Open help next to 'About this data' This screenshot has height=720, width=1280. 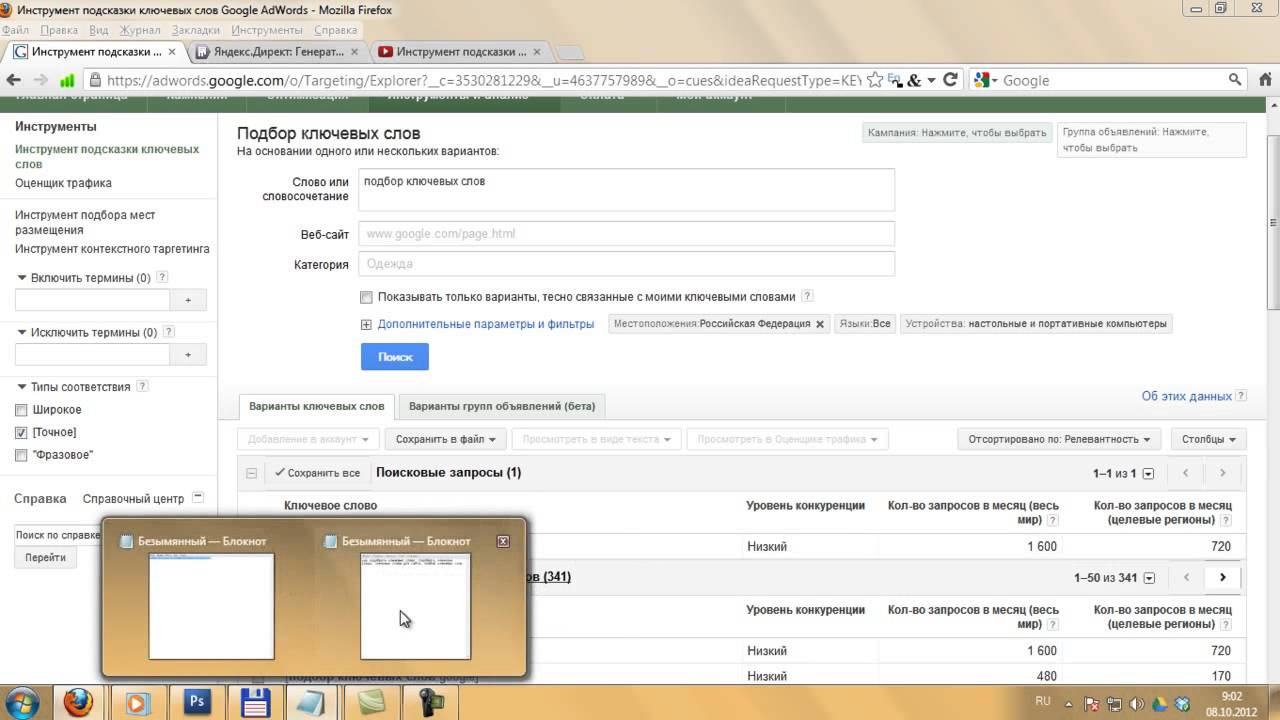coord(1241,396)
